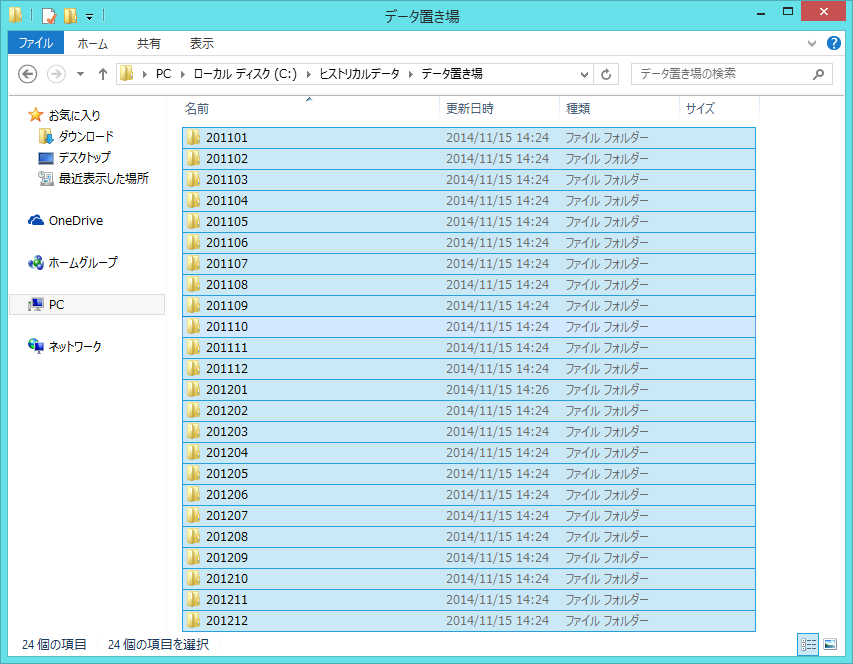Switch to the 表示 ribbon tab

pos(201,43)
